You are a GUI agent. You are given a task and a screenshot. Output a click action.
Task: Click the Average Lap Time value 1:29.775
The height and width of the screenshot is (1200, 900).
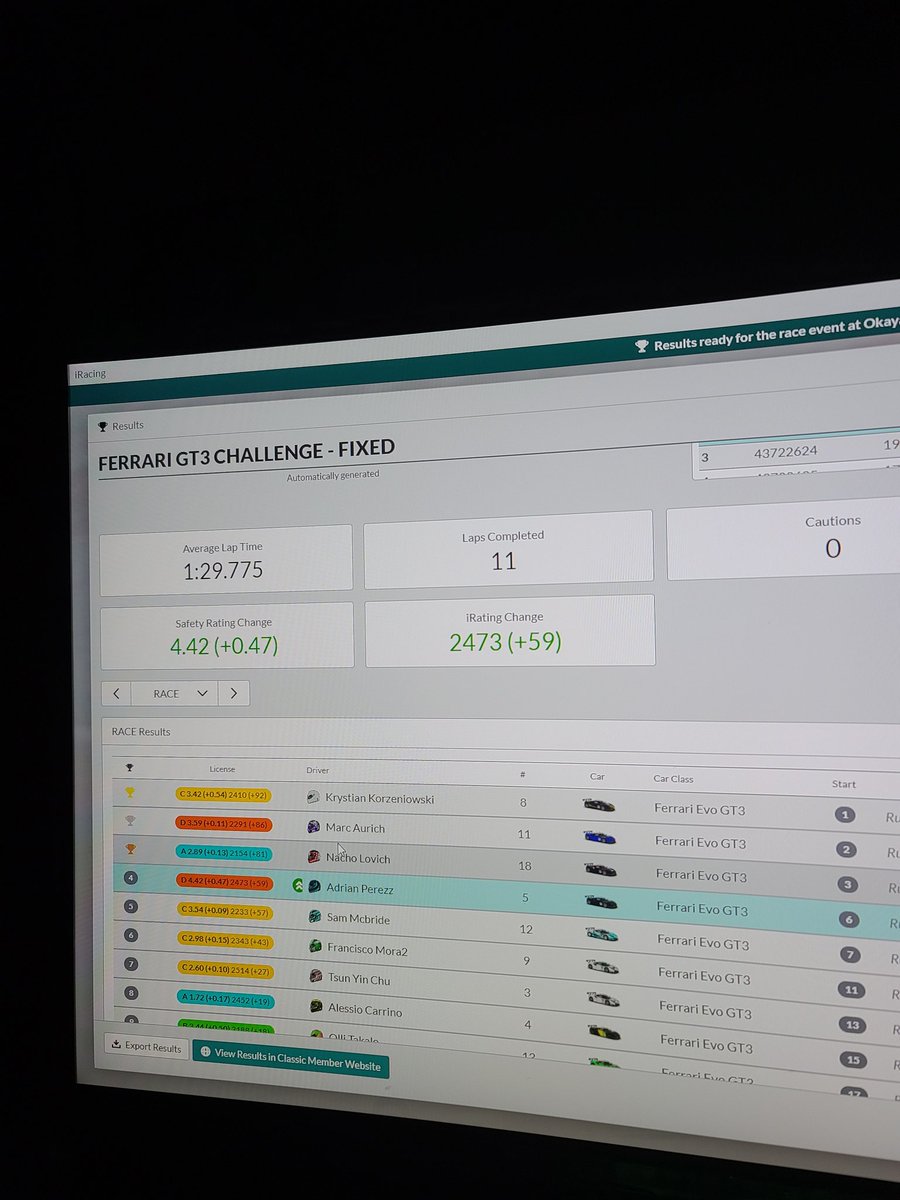pyautogui.click(x=224, y=573)
